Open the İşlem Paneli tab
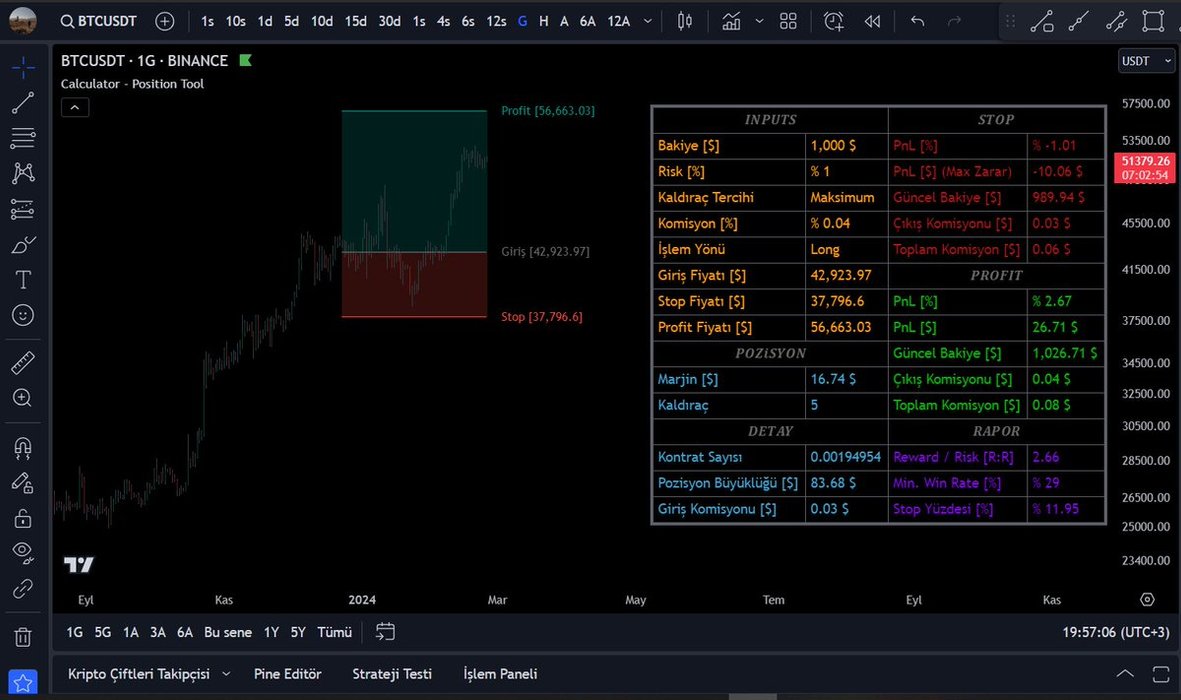Image resolution: width=1181 pixels, height=700 pixels. point(500,674)
